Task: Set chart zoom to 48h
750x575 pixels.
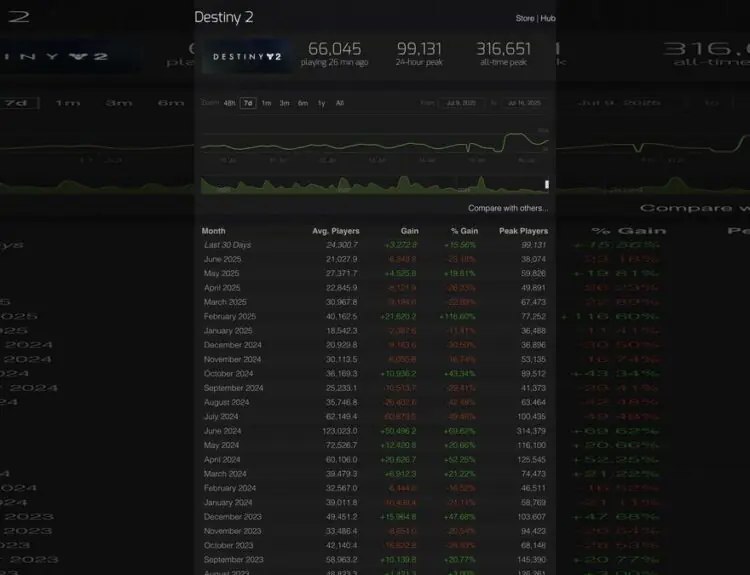Action: point(229,103)
